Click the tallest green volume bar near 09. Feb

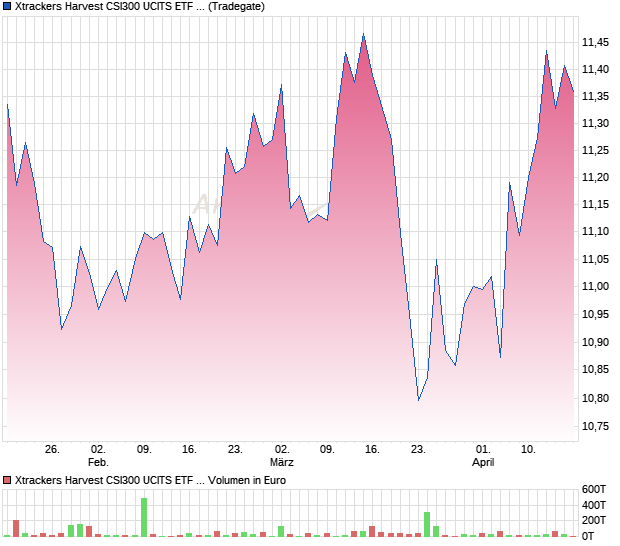click(x=144, y=517)
